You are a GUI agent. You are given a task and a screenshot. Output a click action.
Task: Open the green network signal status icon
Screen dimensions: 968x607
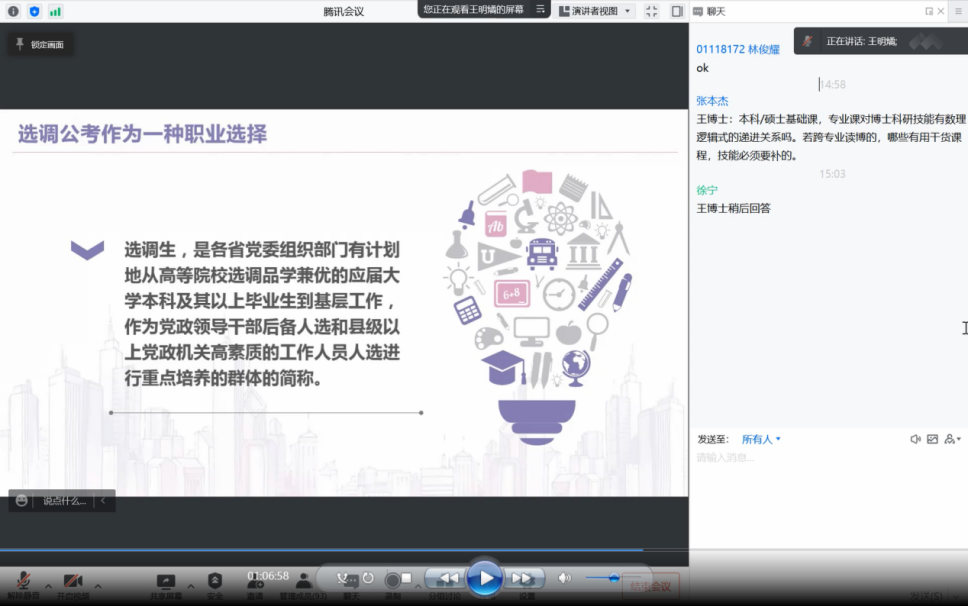(55, 11)
